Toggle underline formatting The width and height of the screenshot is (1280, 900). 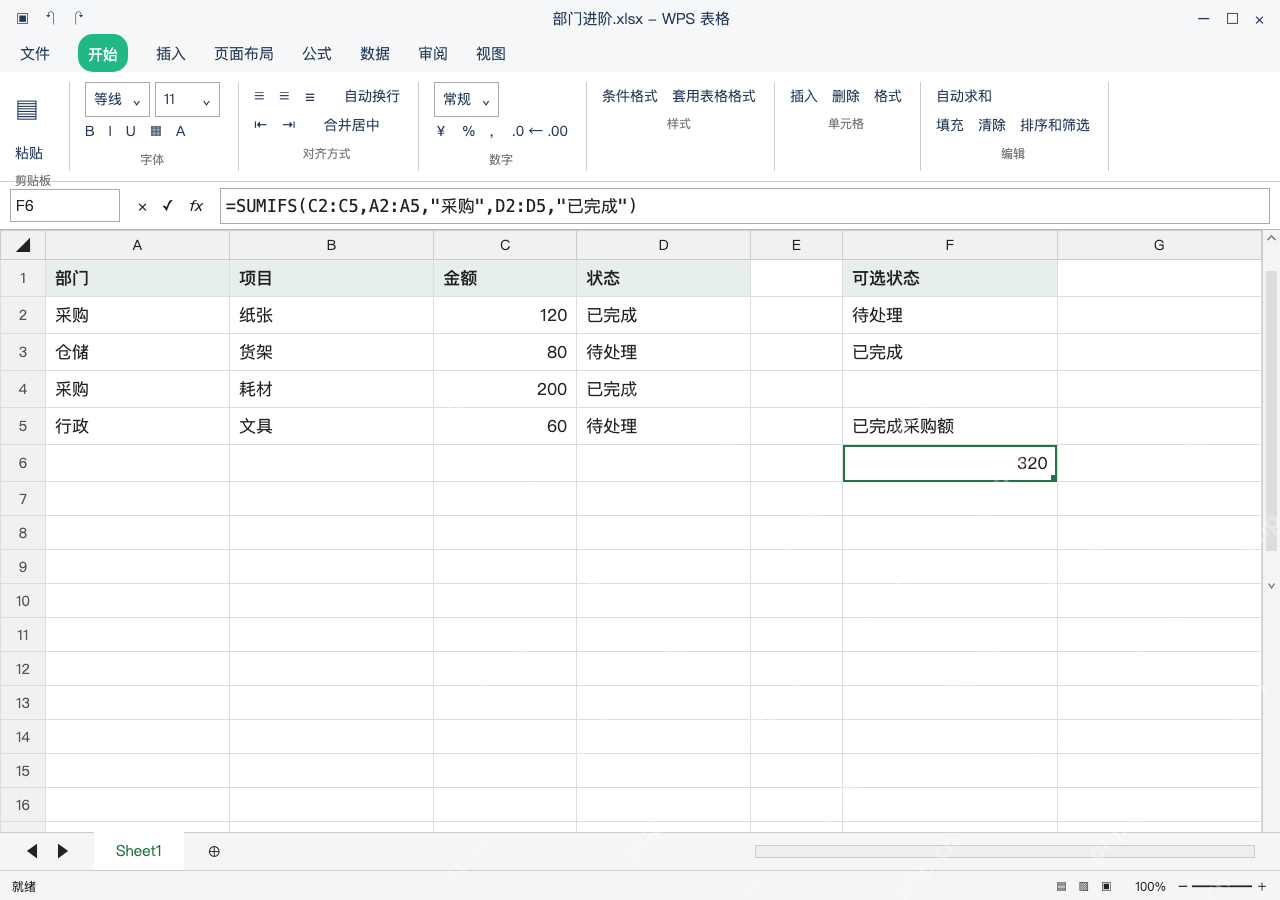click(x=130, y=131)
